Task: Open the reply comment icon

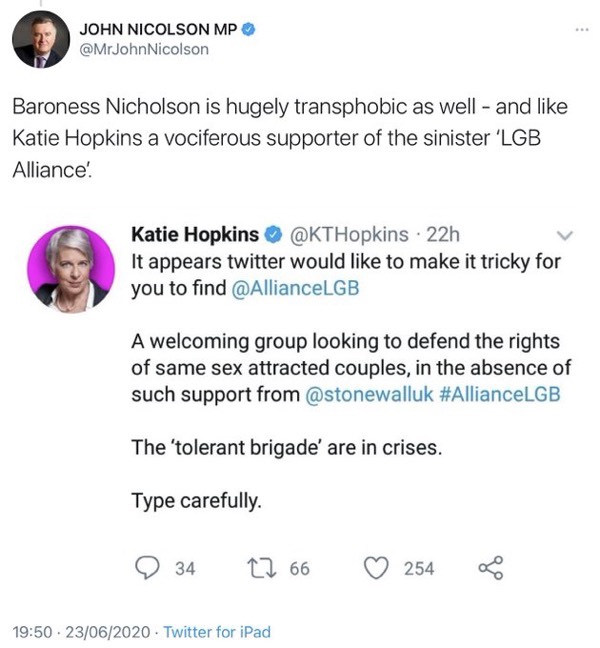Action: (x=148, y=568)
